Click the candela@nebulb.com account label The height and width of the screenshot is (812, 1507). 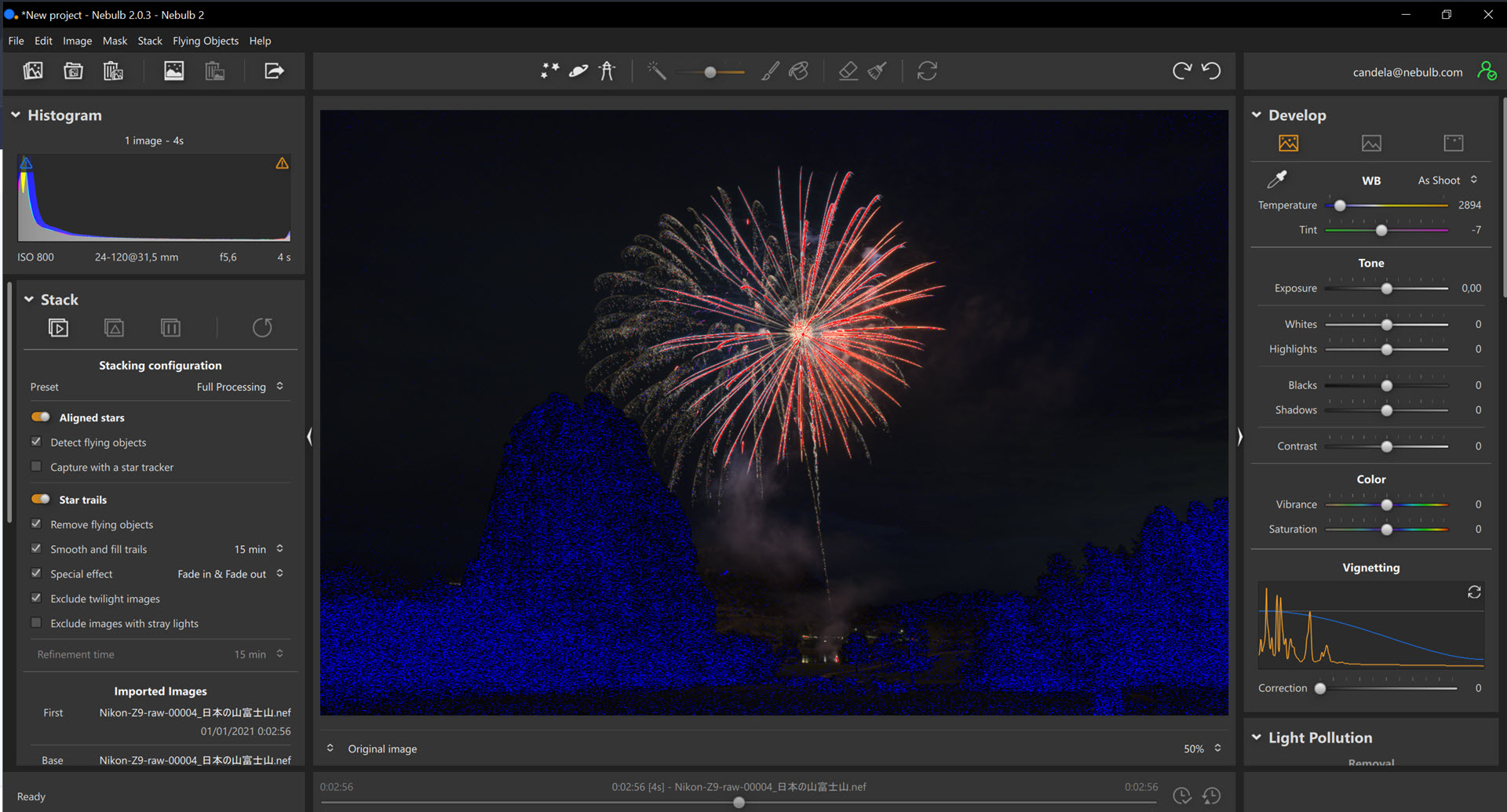(1407, 72)
